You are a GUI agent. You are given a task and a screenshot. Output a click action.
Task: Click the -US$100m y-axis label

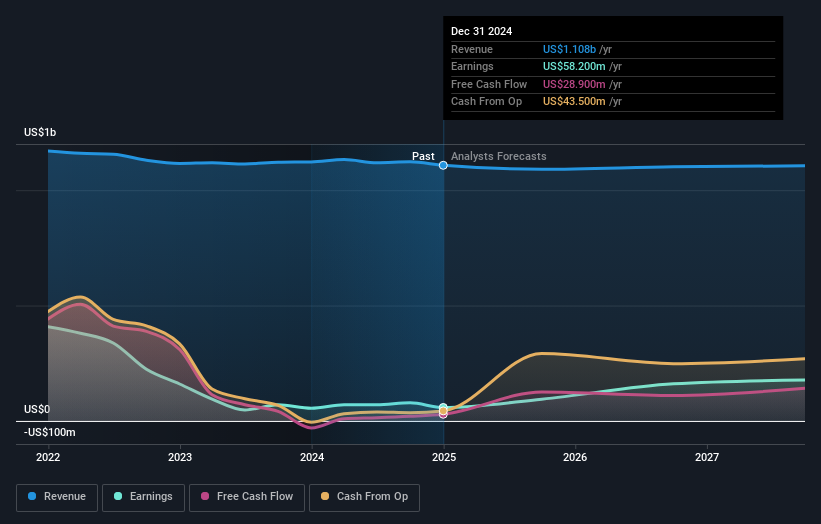click(x=50, y=432)
